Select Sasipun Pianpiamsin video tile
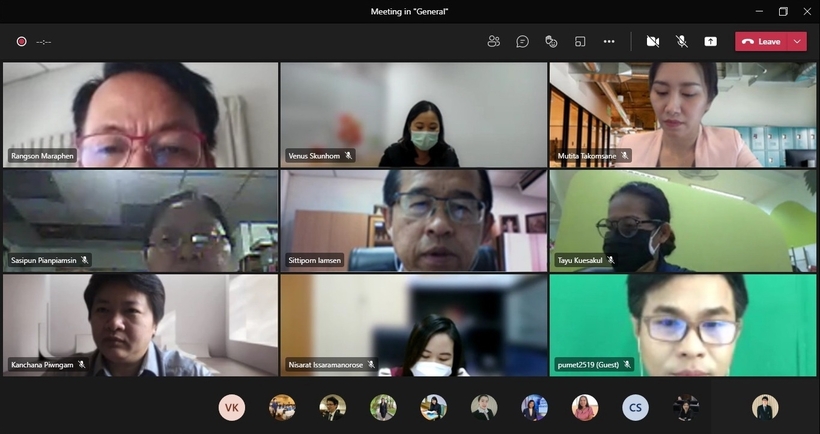Image resolution: width=820 pixels, height=434 pixels. (x=140, y=221)
